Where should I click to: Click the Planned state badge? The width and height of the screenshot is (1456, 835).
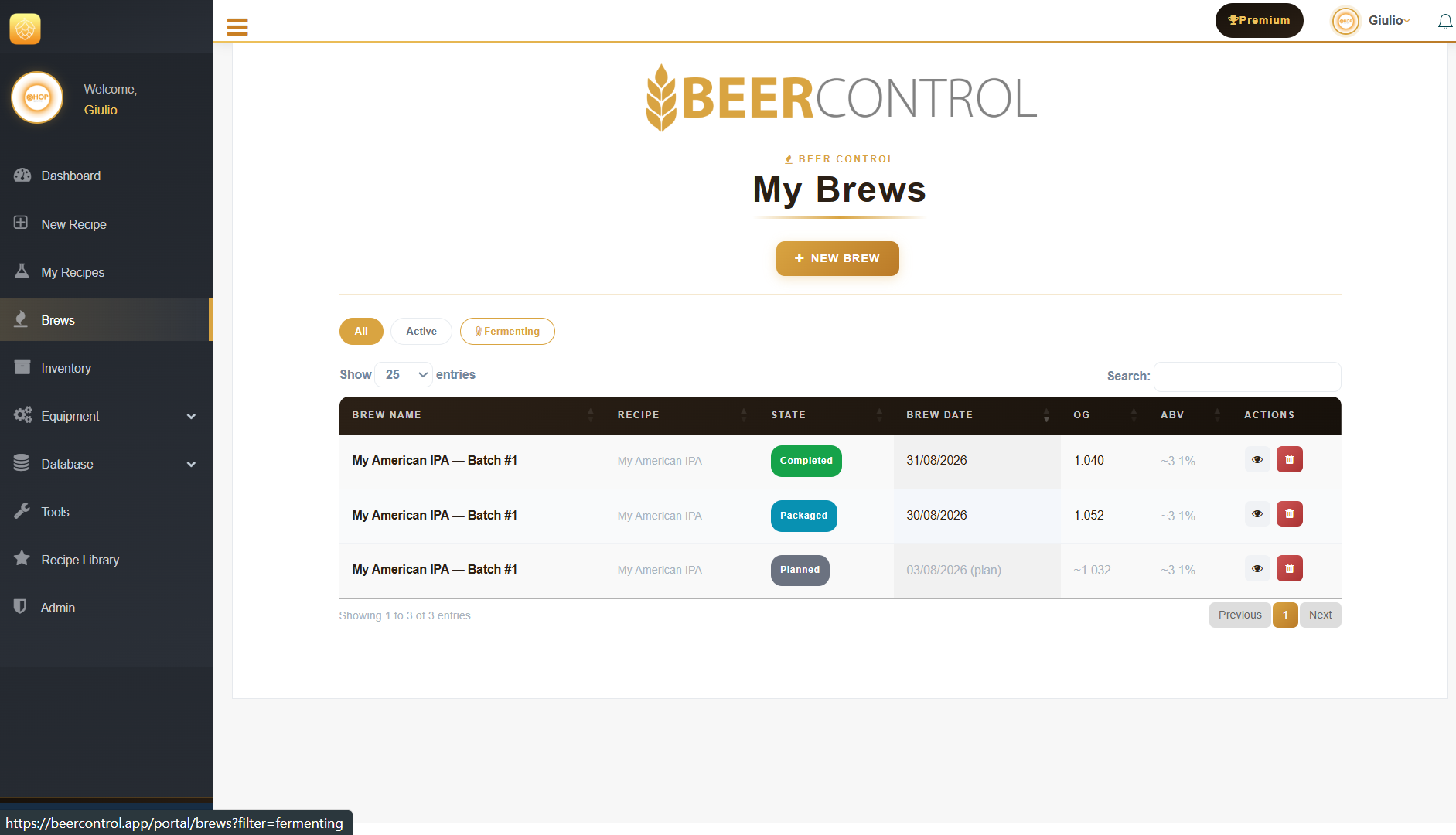tap(800, 570)
